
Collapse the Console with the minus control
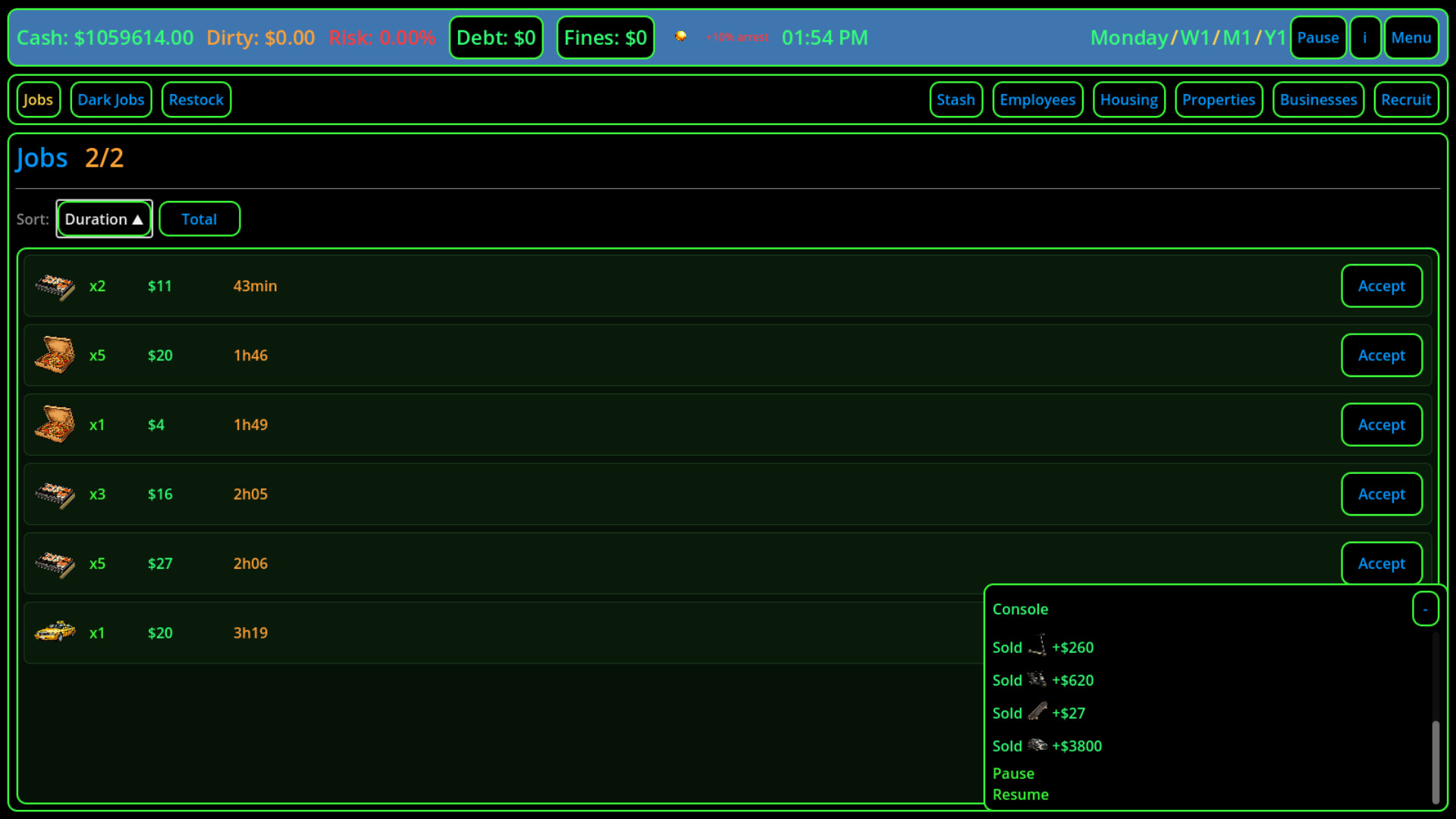point(1426,609)
